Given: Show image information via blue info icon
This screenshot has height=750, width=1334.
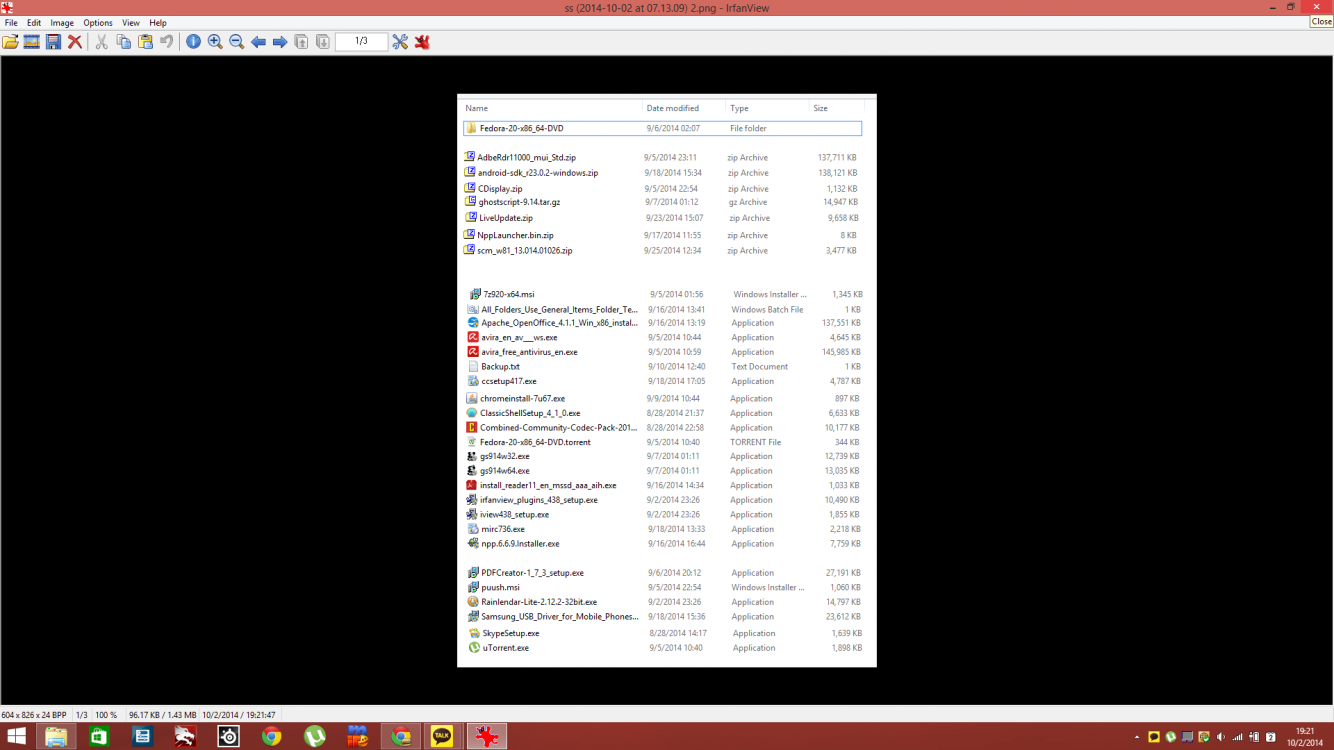Looking at the screenshot, I should click(193, 42).
